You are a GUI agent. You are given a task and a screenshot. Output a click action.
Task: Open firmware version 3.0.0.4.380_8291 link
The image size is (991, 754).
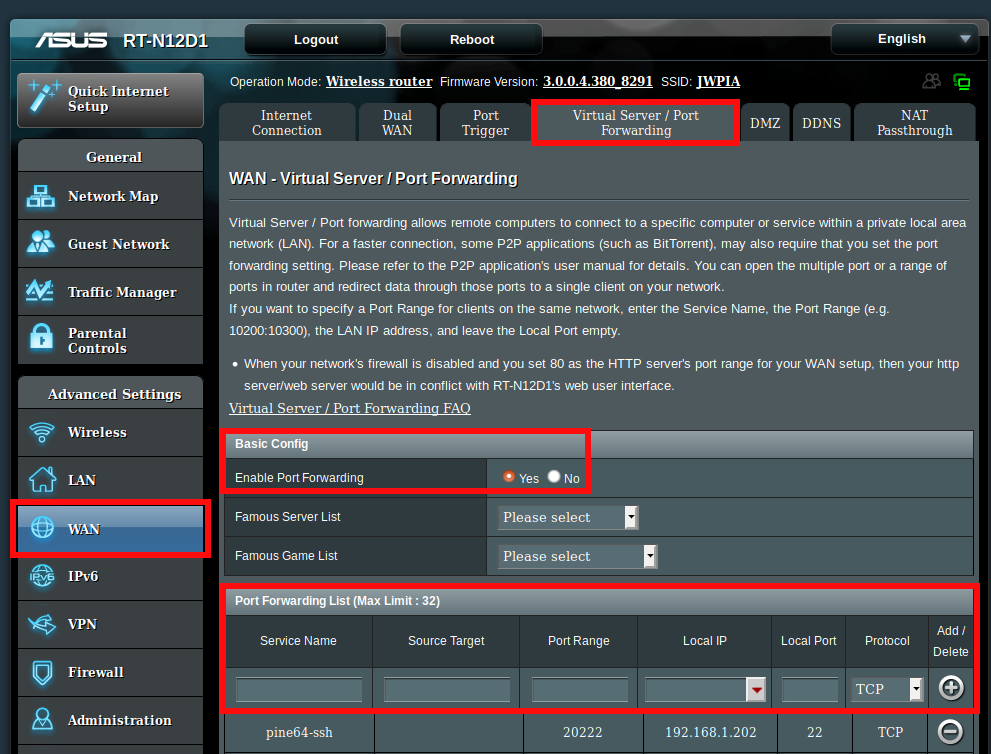[x=597, y=82]
